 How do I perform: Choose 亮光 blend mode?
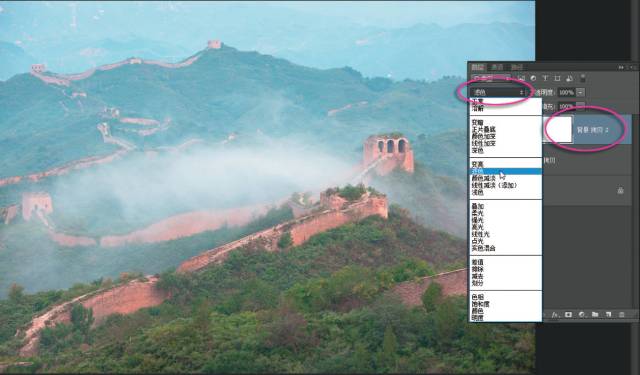(x=506, y=227)
